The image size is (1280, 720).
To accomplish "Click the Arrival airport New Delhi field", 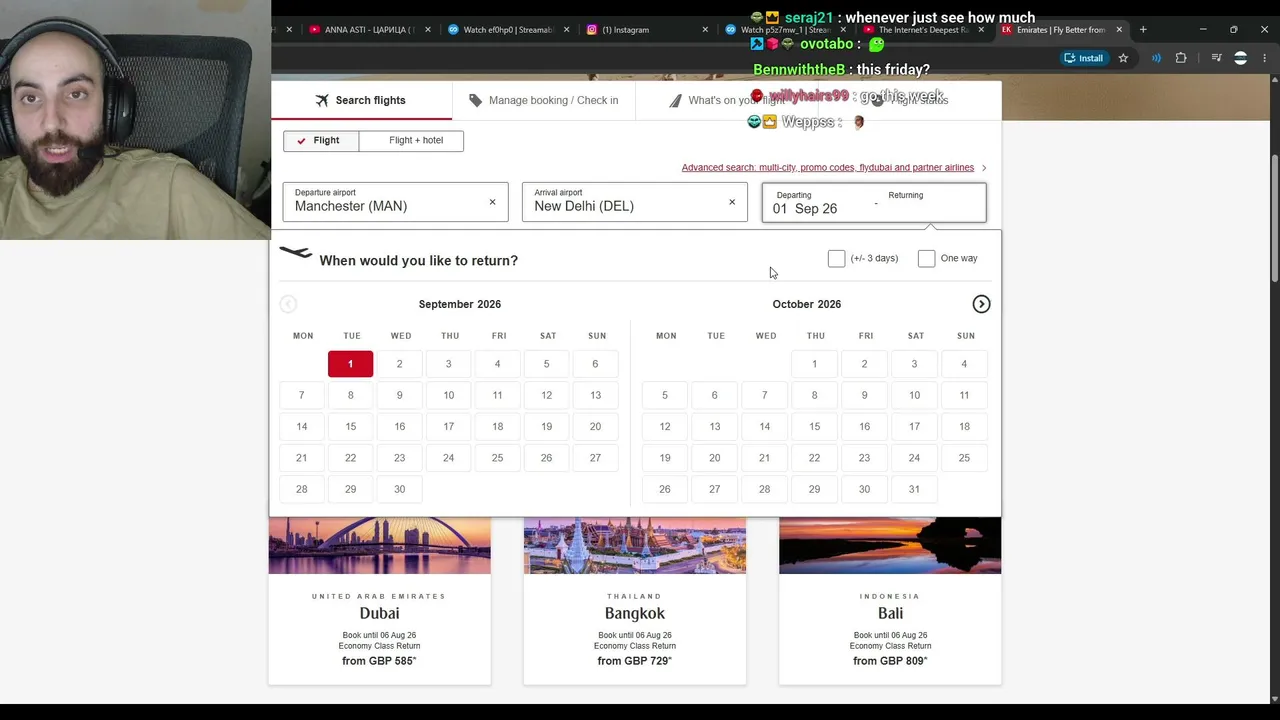I will pos(634,202).
